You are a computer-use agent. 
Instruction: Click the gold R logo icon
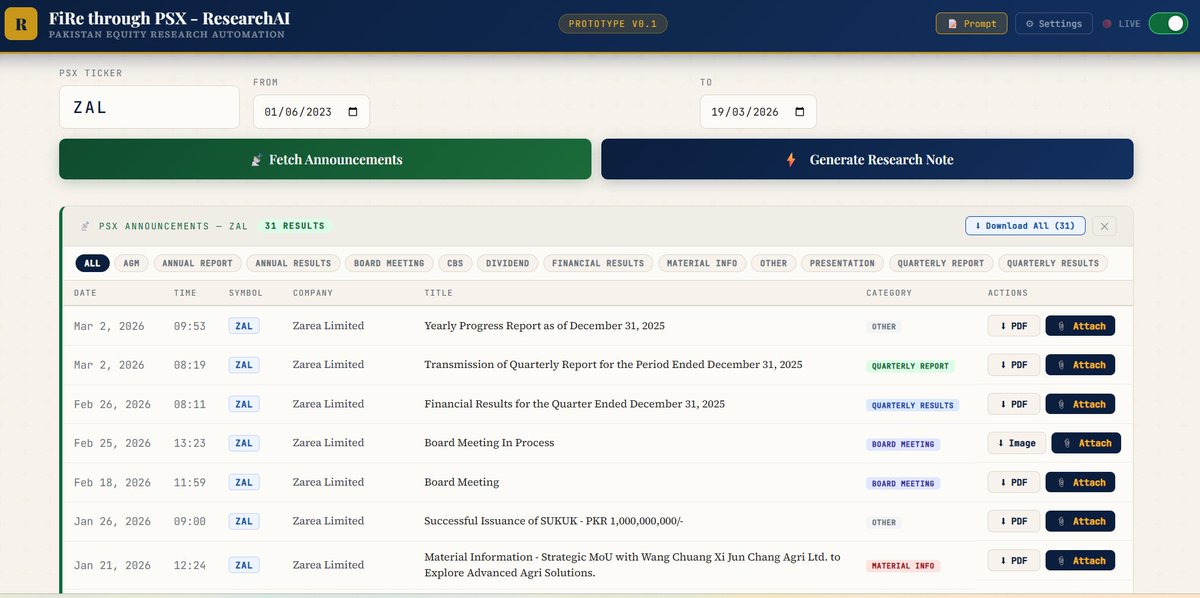21,23
